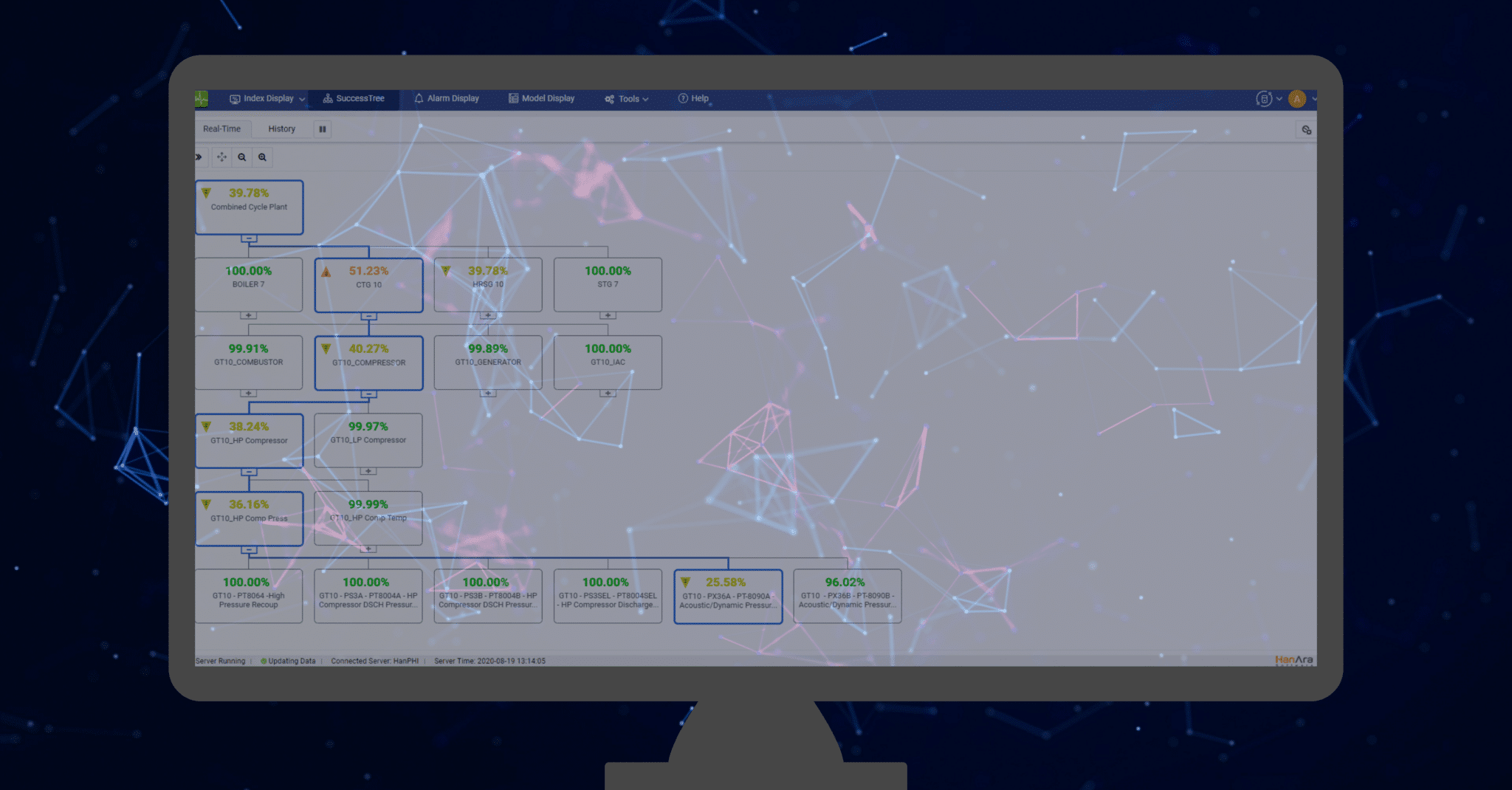Screen dimensions: 1512x790
Task: Pause real-time updating
Action: click(x=323, y=129)
